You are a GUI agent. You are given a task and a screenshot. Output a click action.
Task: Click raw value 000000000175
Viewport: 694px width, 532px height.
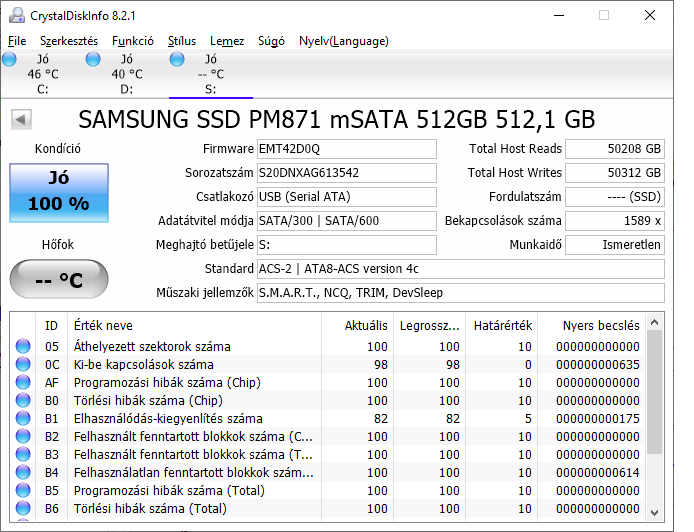[x=598, y=418]
